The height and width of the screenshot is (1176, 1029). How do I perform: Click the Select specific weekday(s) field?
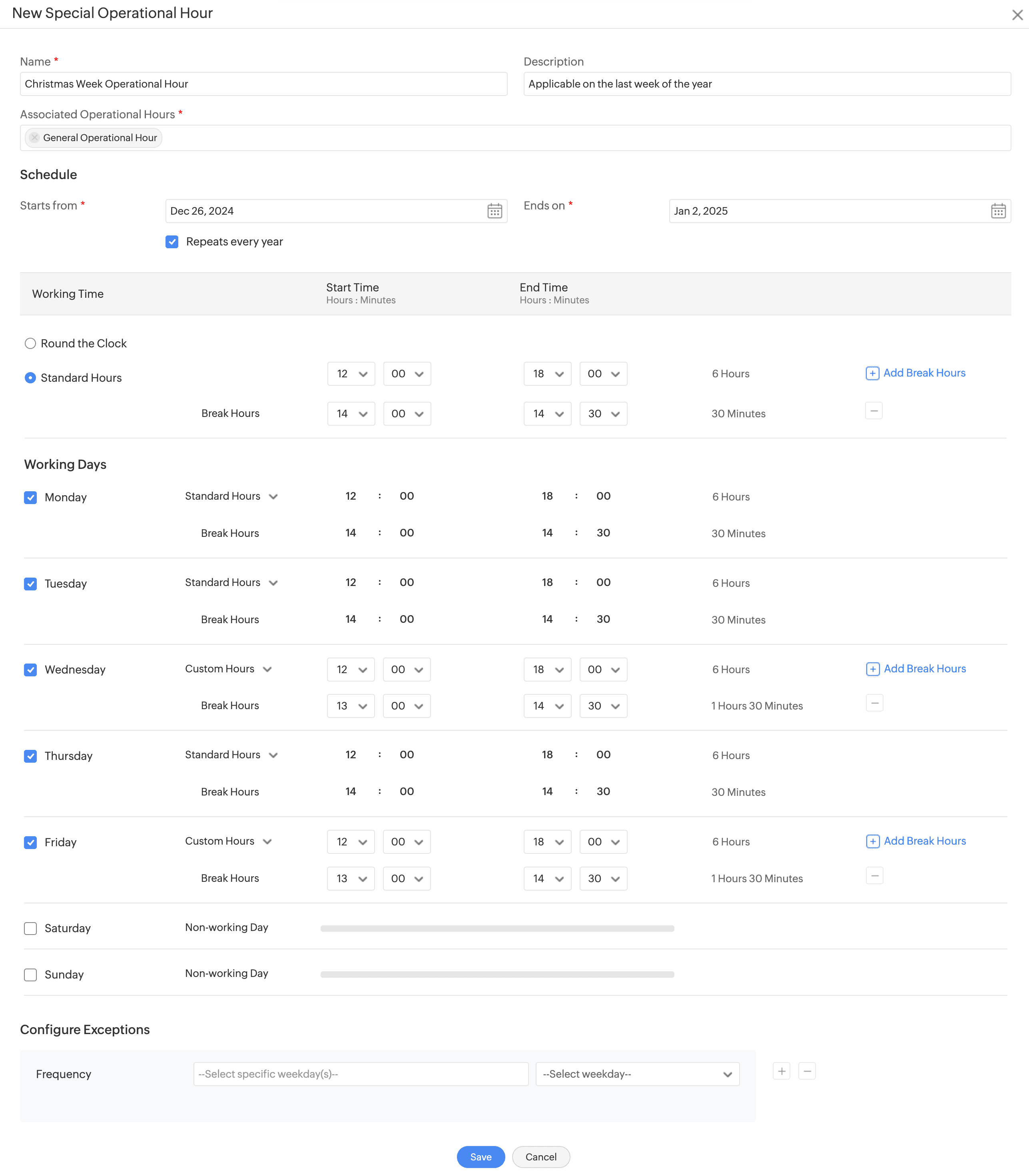coord(361,1074)
